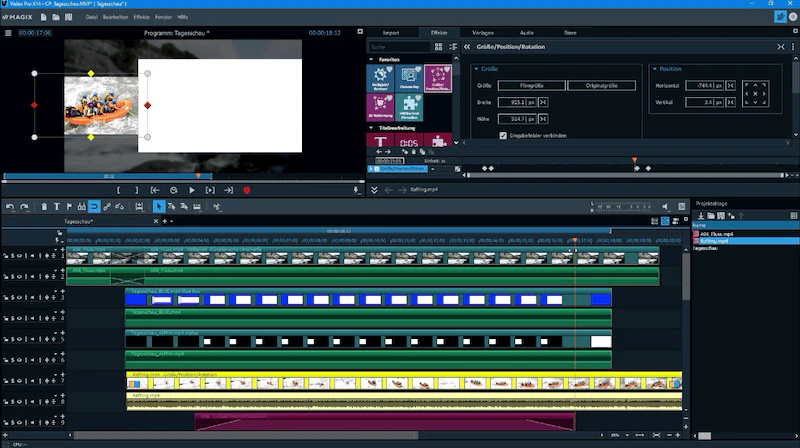The width and height of the screenshot is (800, 448).
Task: Select A04_Fluss.mp4 in Projektablage
Action: point(717,234)
